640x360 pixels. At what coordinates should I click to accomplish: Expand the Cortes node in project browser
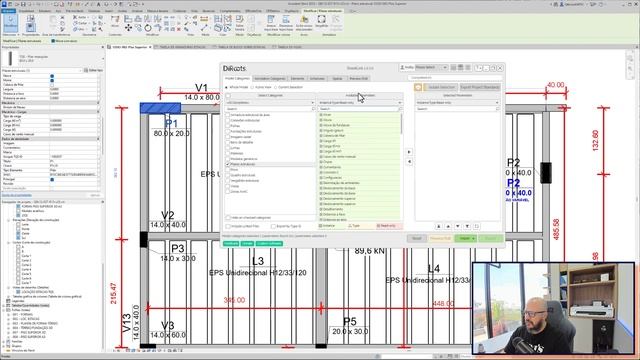click(9, 242)
